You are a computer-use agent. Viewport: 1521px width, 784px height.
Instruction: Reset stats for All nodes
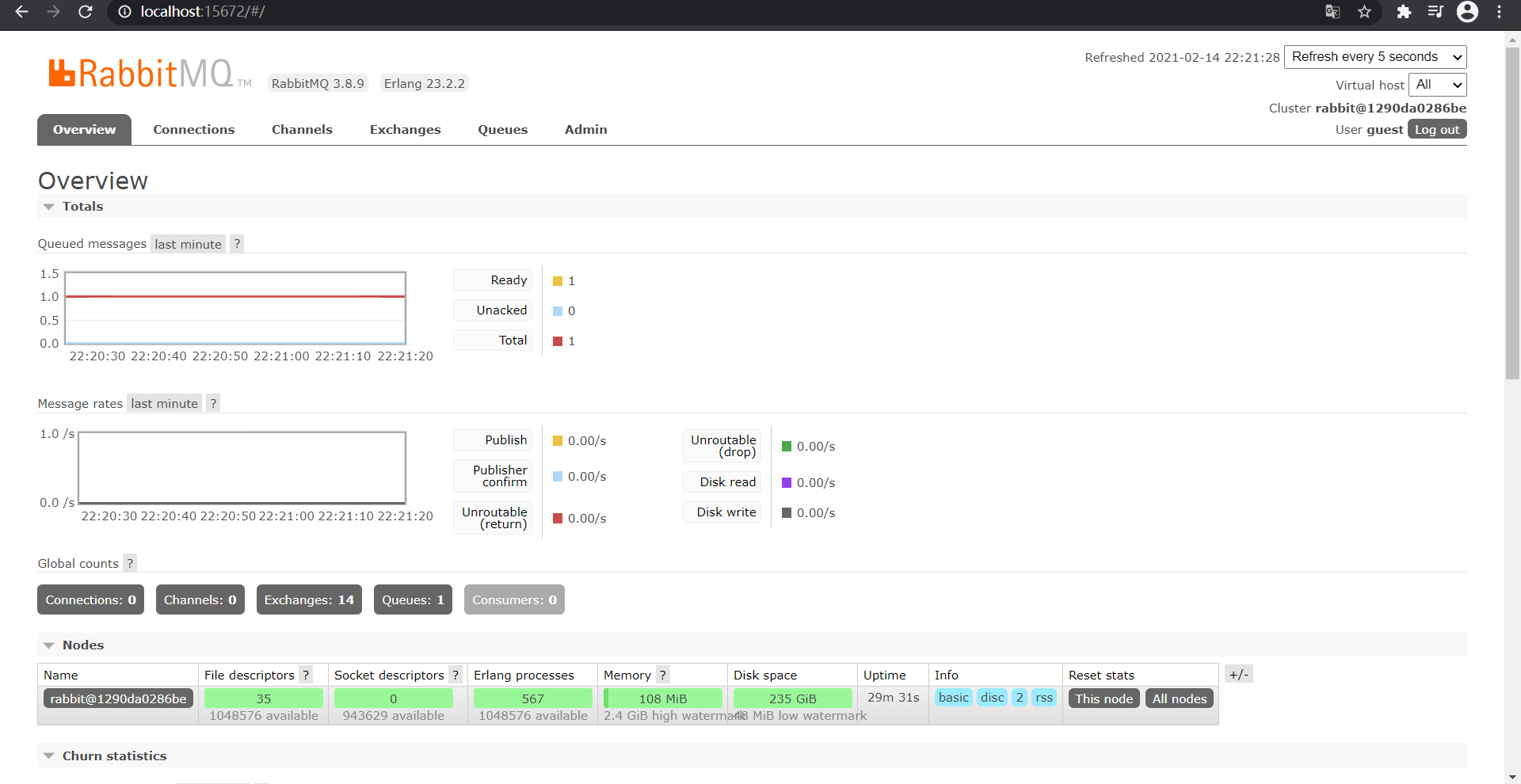pos(1180,698)
